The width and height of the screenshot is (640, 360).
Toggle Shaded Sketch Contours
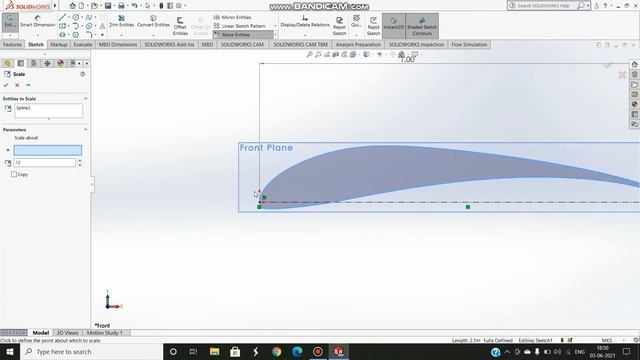click(x=422, y=26)
